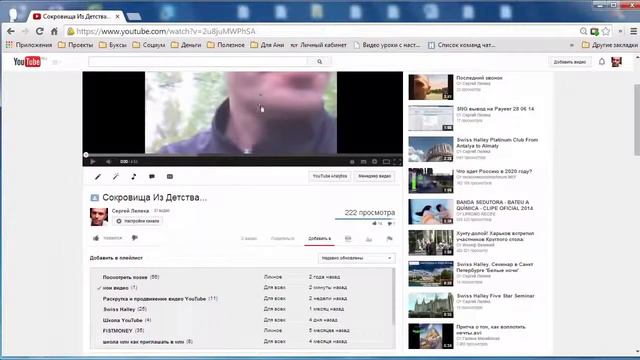Open the subtitles CC tool
Image resolution: width=640 pixels, height=360 pixels.
(x=170, y=176)
